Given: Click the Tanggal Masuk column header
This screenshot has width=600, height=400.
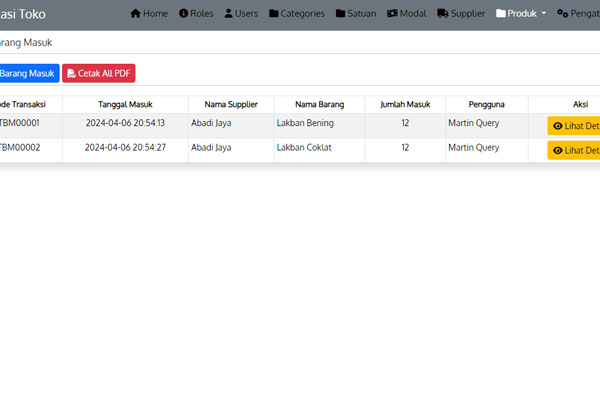Looking at the screenshot, I should pyautogui.click(x=125, y=104).
